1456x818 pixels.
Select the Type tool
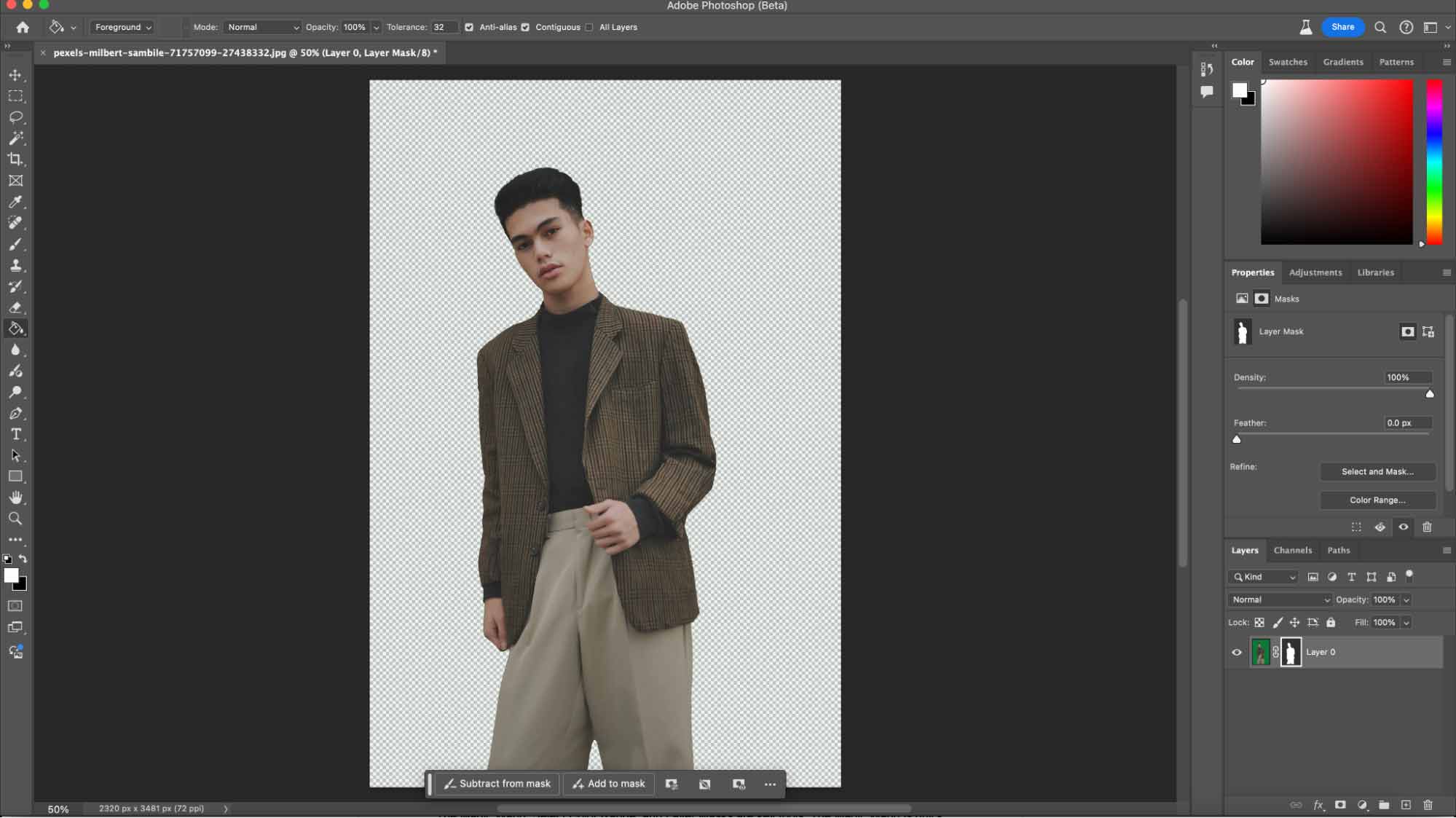(x=15, y=434)
